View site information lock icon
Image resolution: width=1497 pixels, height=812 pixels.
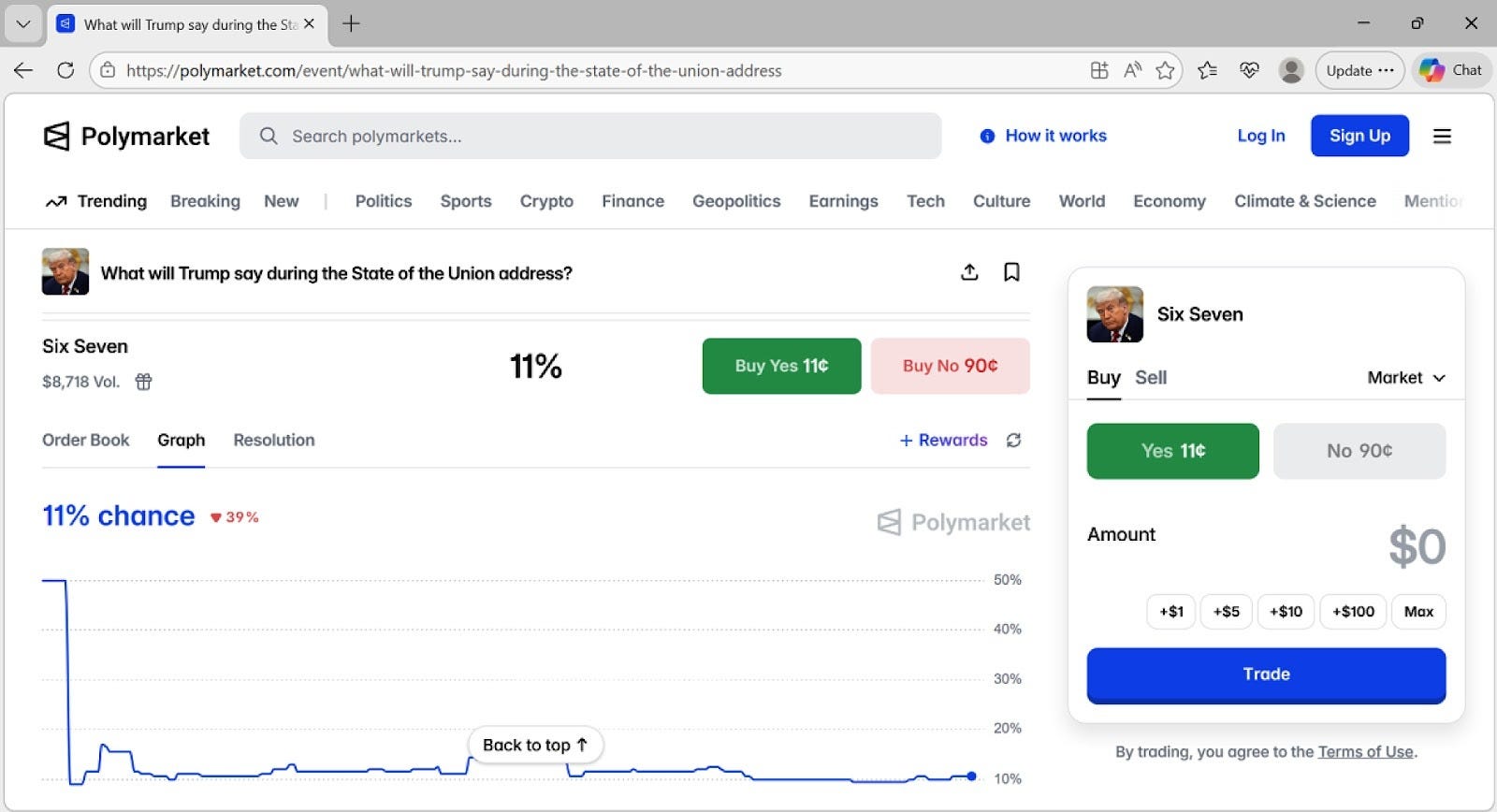tap(108, 70)
